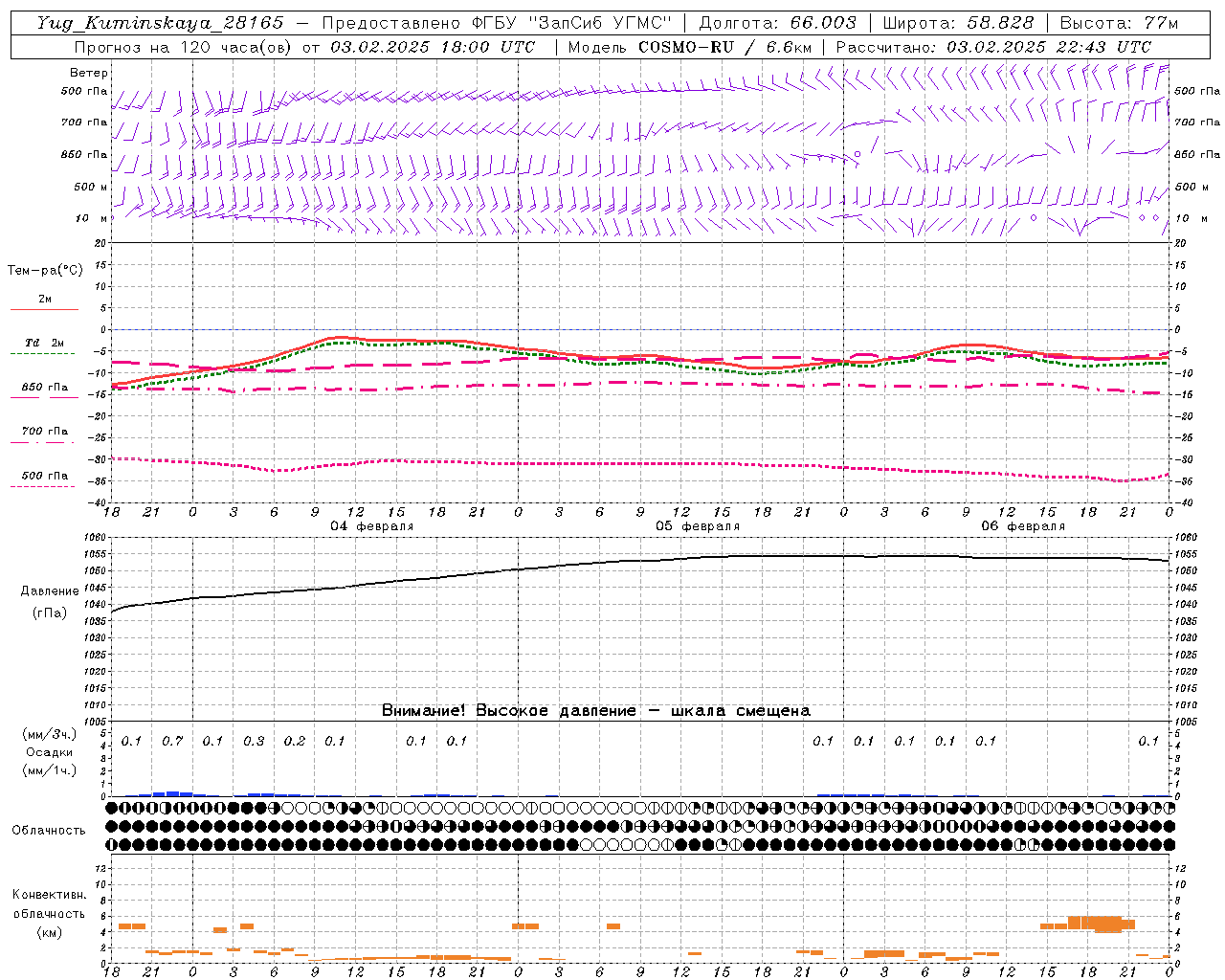Click the black pressure curve line
Viewport: 1225px width, 980px height.
pyautogui.click(x=640, y=563)
